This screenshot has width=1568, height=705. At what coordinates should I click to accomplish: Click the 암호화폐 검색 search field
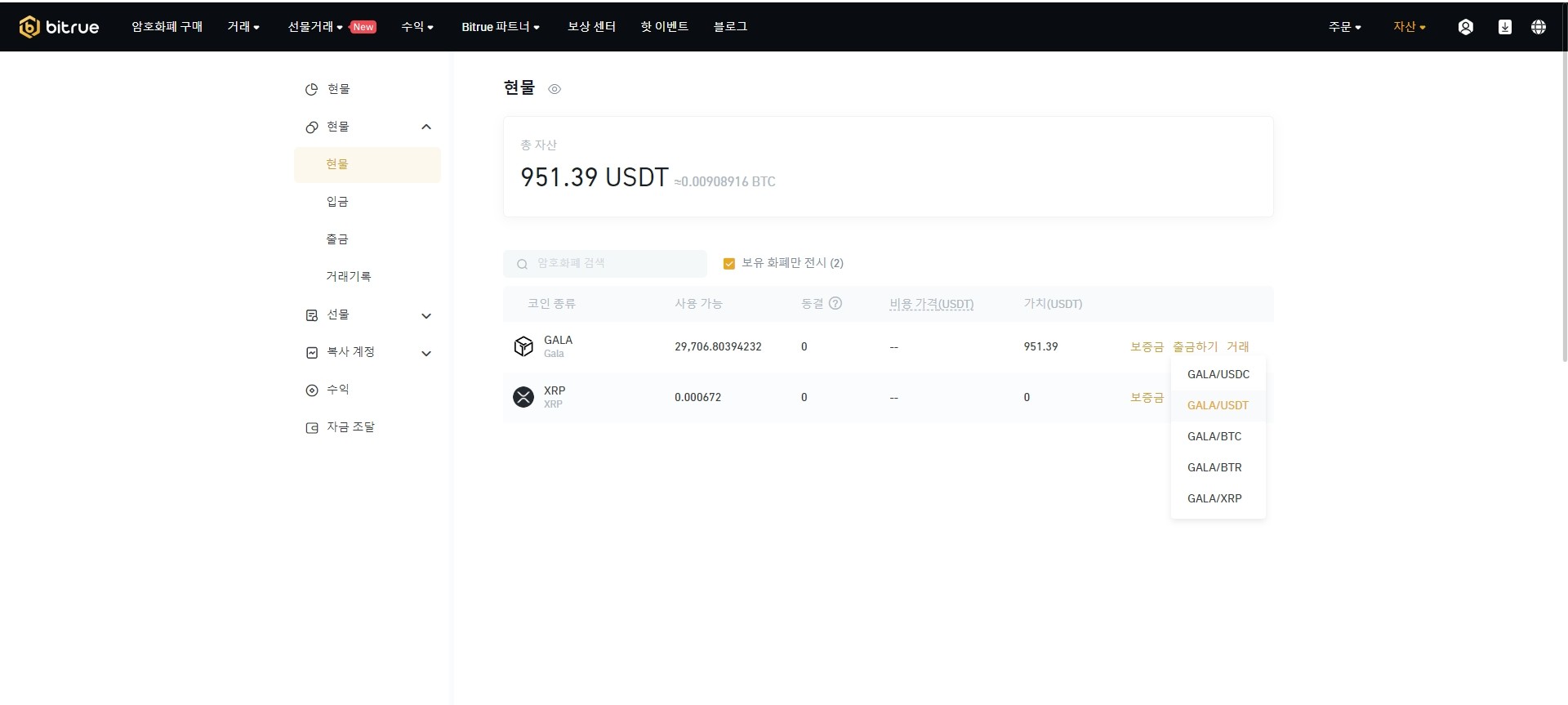[605, 264]
